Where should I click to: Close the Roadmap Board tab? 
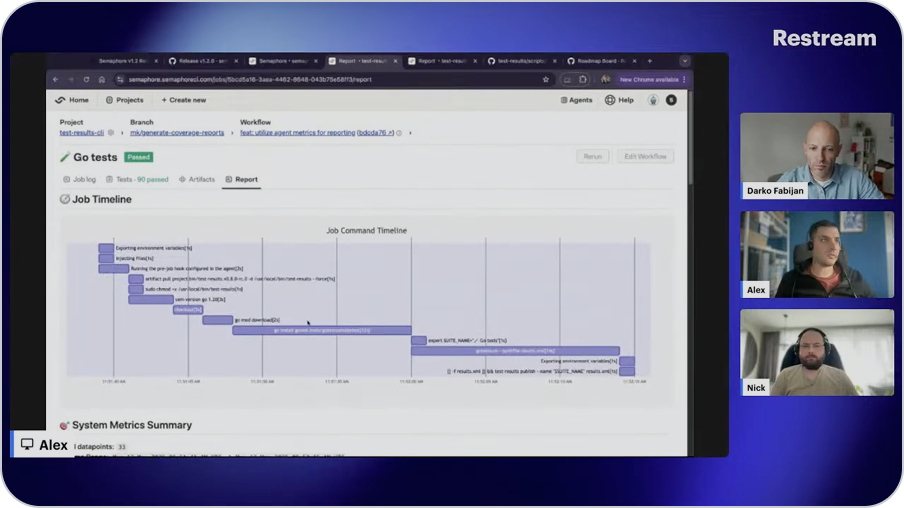[634, 61]
